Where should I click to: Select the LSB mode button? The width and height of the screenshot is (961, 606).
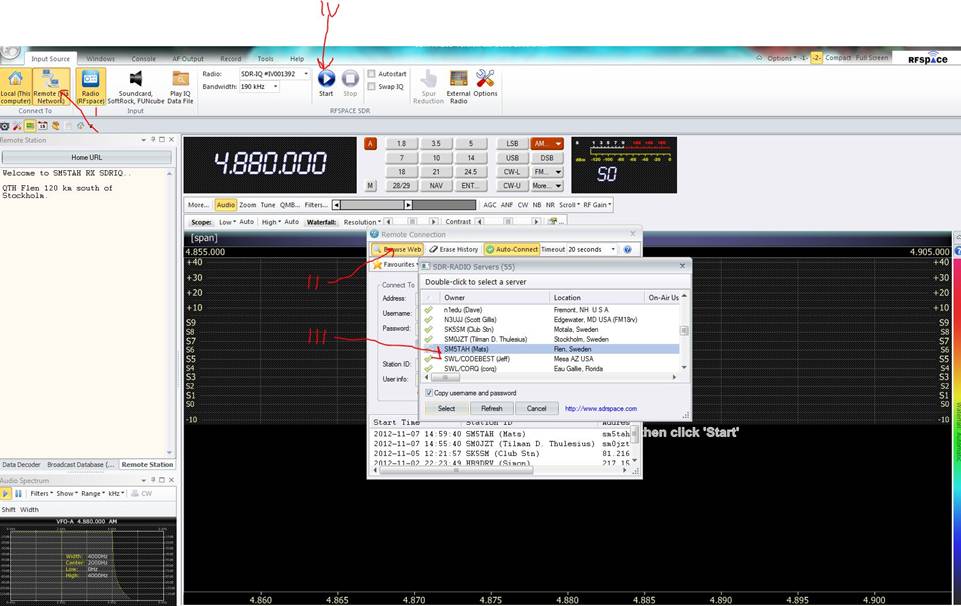[x=512, y=143]
